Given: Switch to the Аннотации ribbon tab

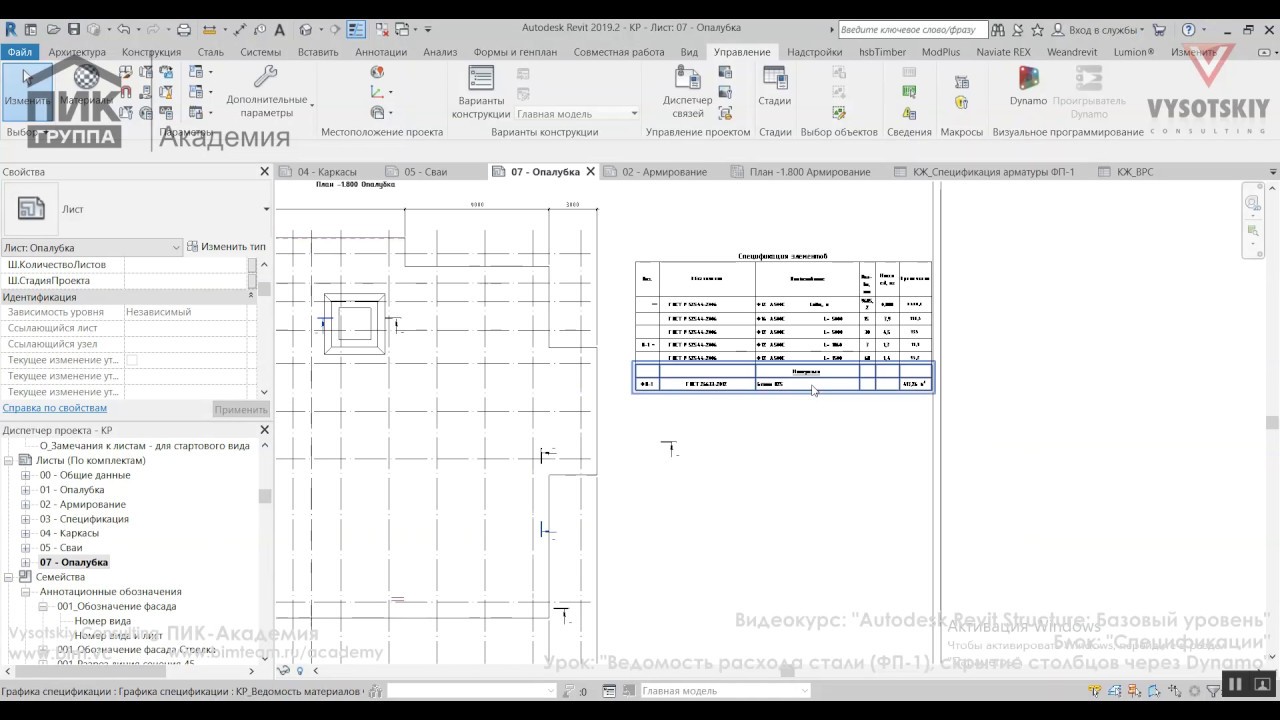Looking at the screenshot, I should (381, 52).
